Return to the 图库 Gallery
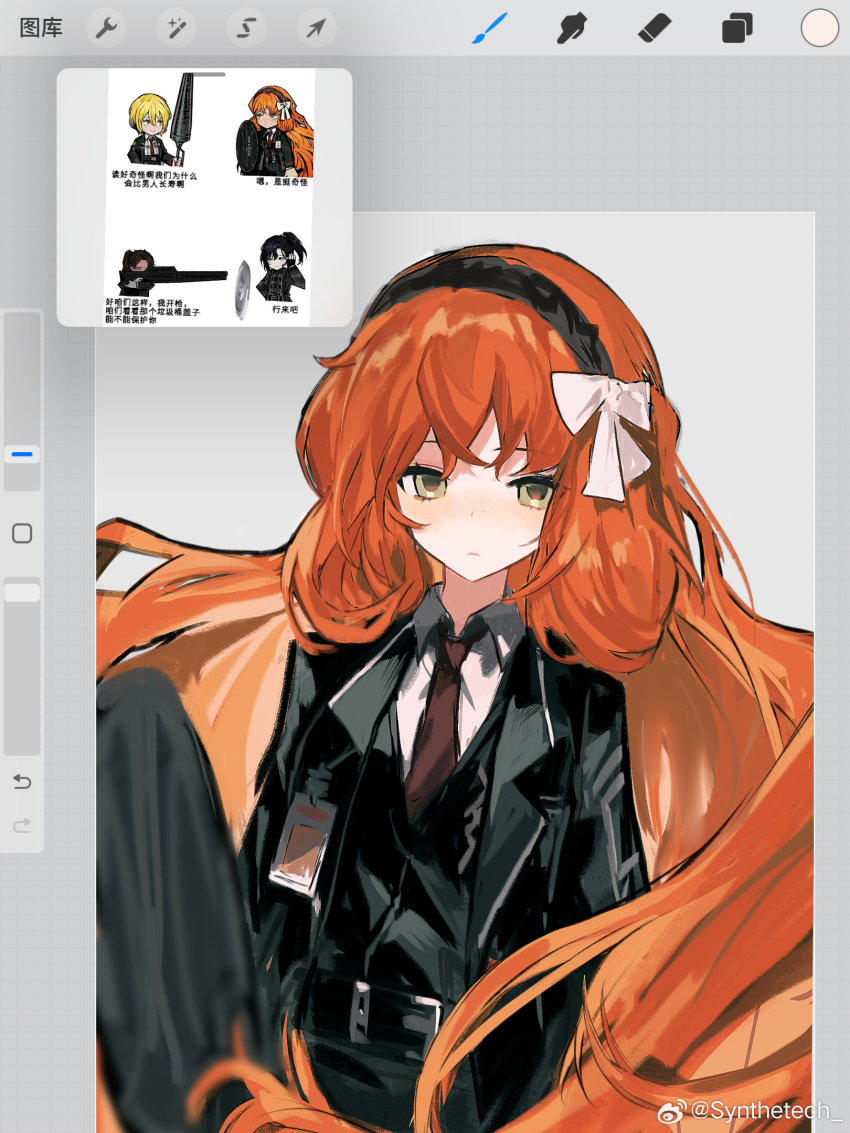850x1133 pixels. coord(40,28)
